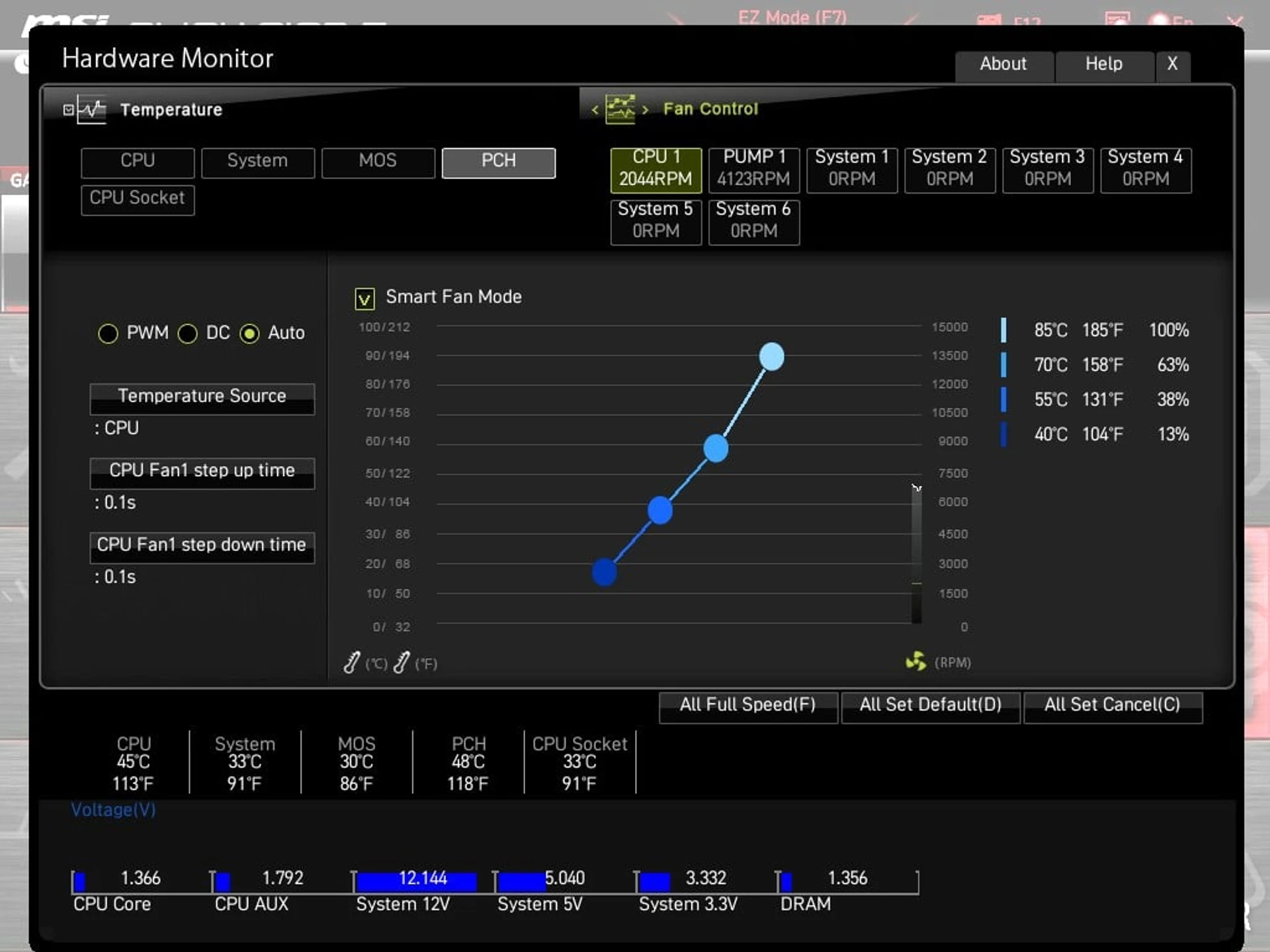Select the System 4 fan
Viewport: 1270px width, 952px height.
click(x=1146, y=170)
